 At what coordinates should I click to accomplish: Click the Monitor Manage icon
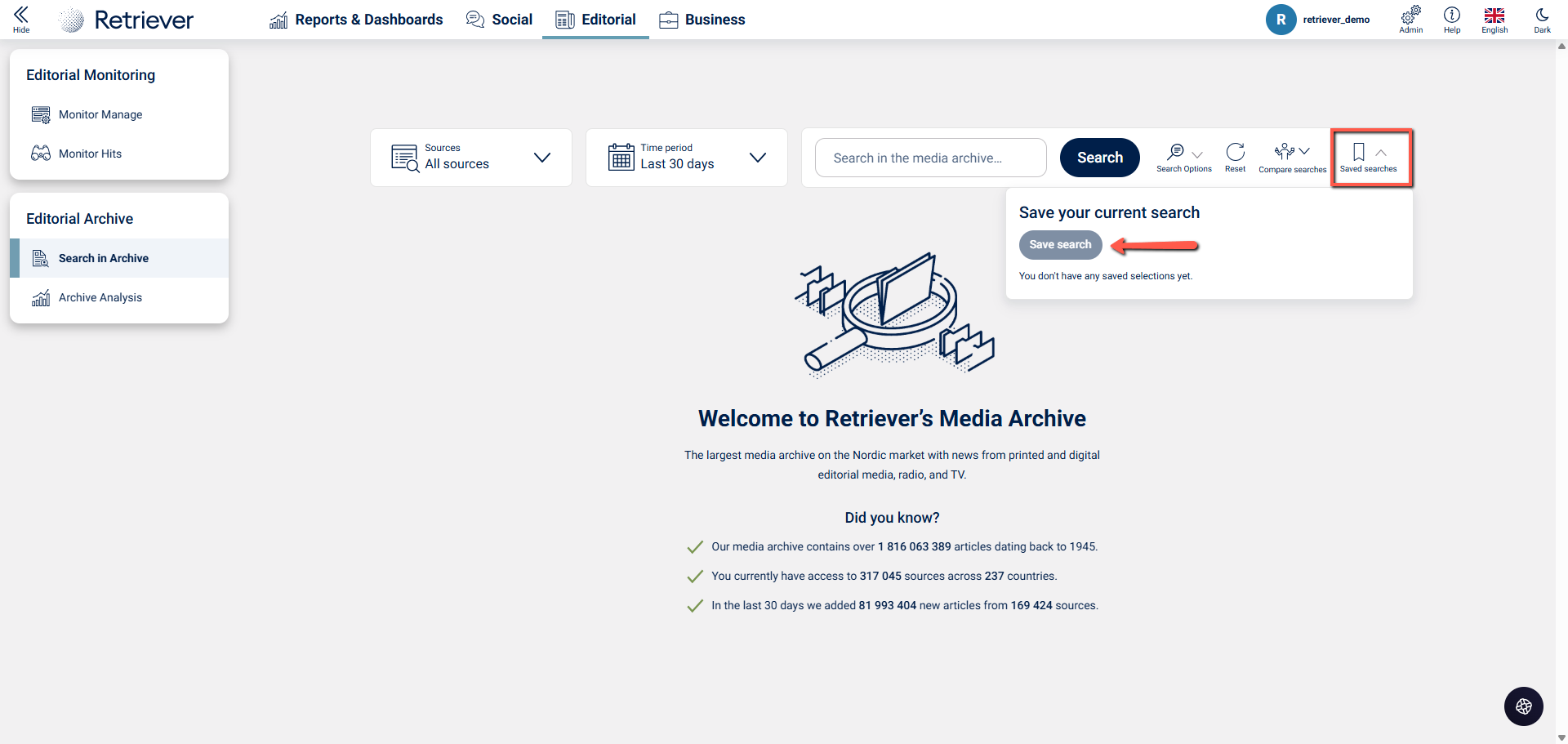coord(41,114)
